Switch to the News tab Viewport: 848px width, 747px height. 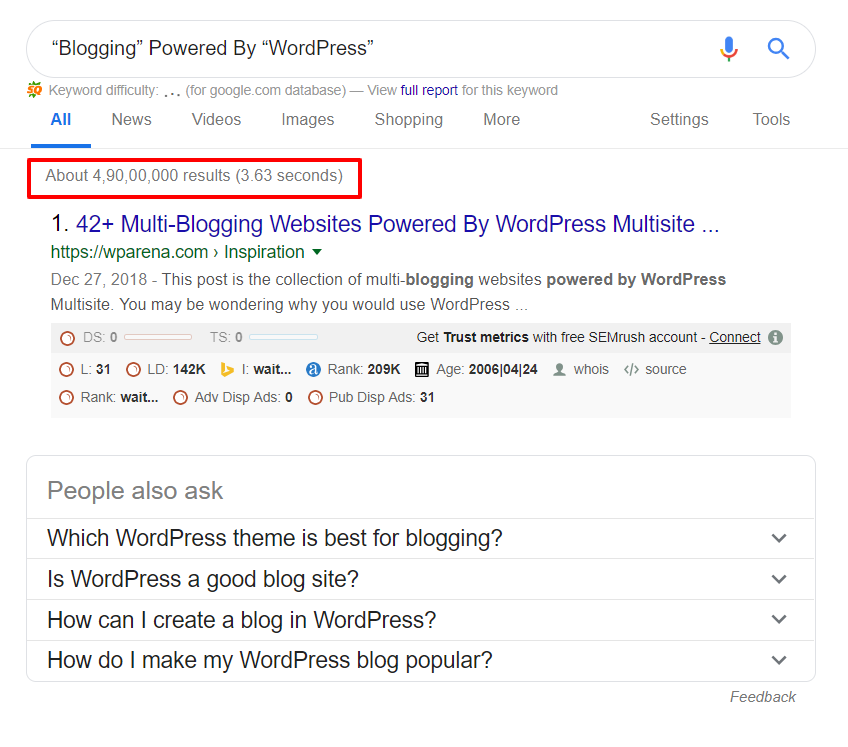131,120
